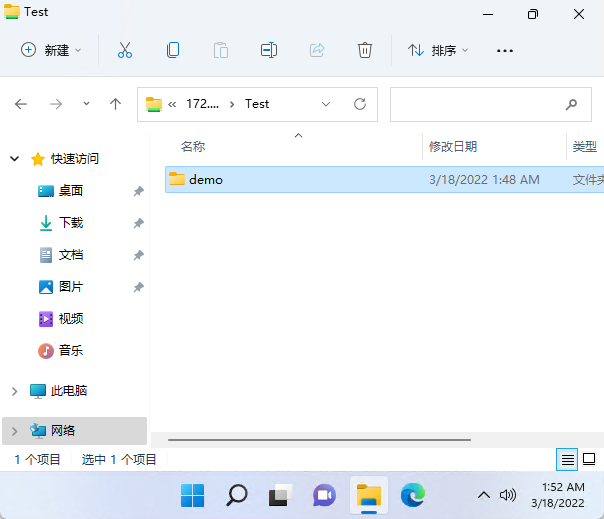Image resolution: width=604 pixels, height=519 pixels.
Task: Click the pin icon next to 桌面
Action: pos(139,191)
